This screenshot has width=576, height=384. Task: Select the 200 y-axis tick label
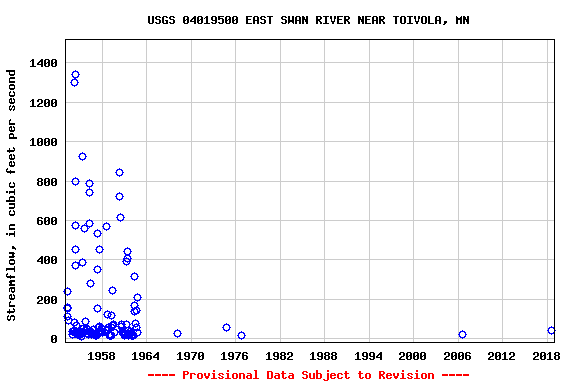pos(47,300)
